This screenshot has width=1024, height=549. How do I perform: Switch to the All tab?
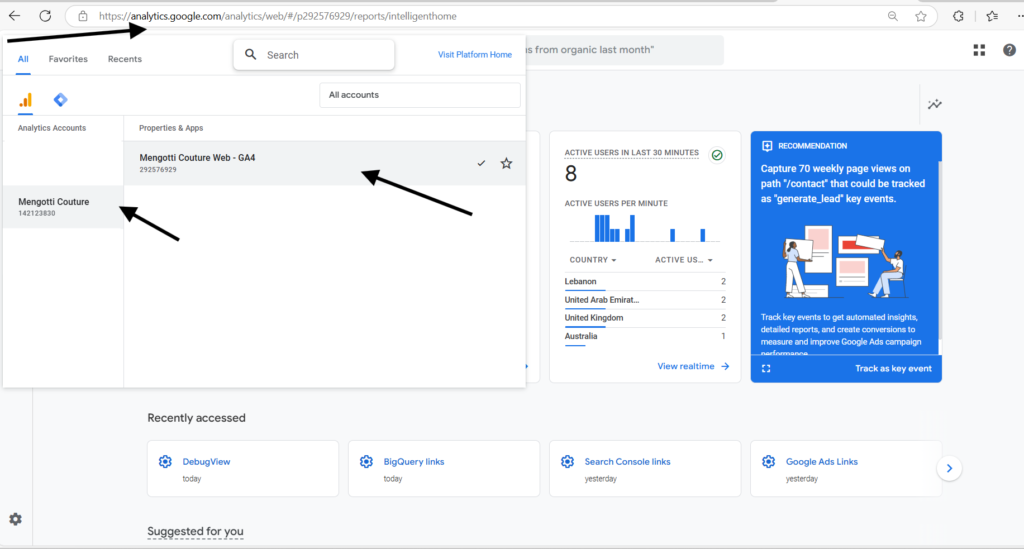coord(23,59)
